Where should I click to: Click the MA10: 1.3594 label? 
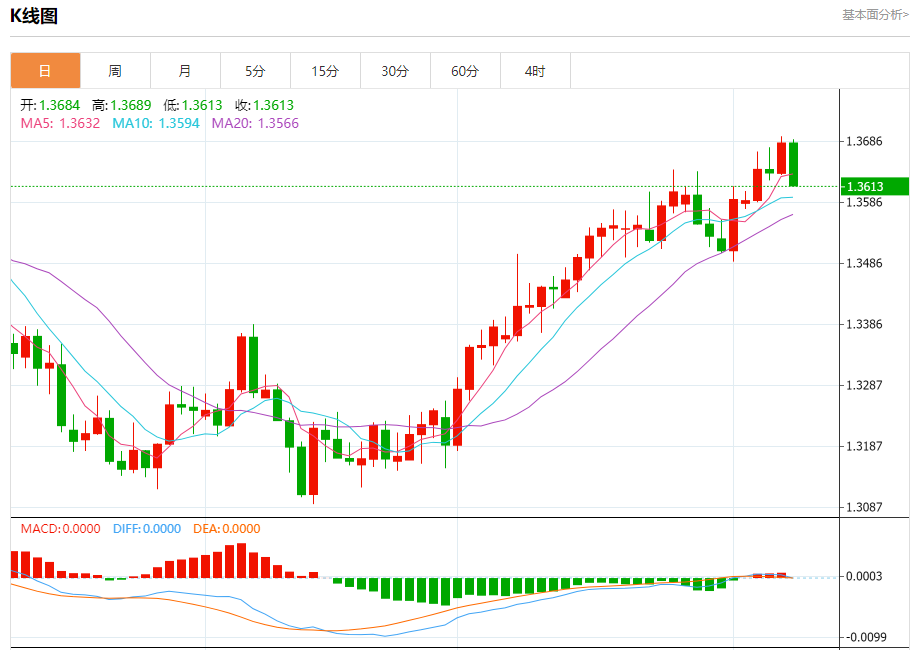[156, 123]
